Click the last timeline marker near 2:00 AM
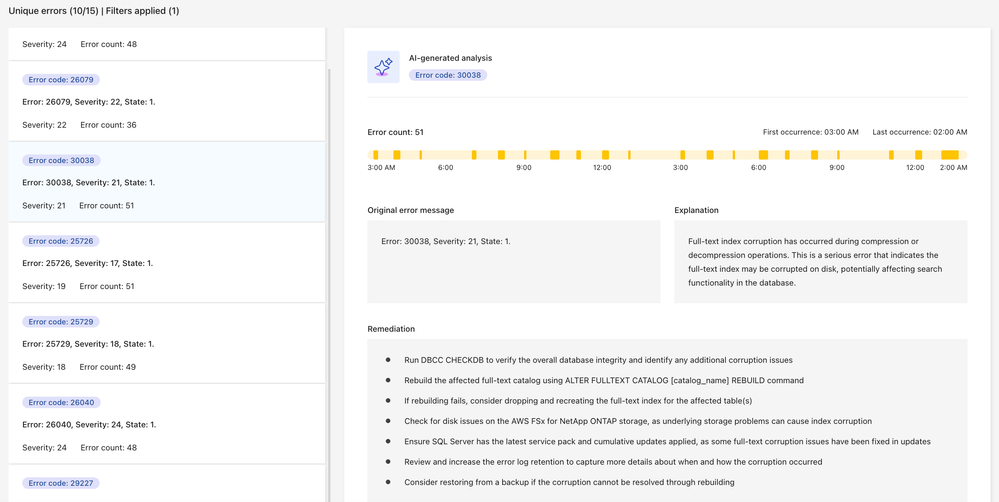 (x=950, y=155)
